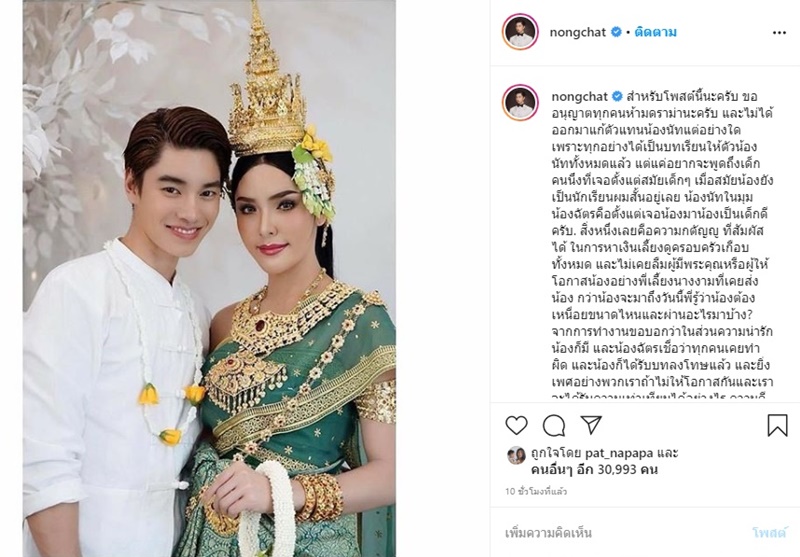Click the verified badge in header
This screenshot has width=800, height=557.
coord(616,32)
